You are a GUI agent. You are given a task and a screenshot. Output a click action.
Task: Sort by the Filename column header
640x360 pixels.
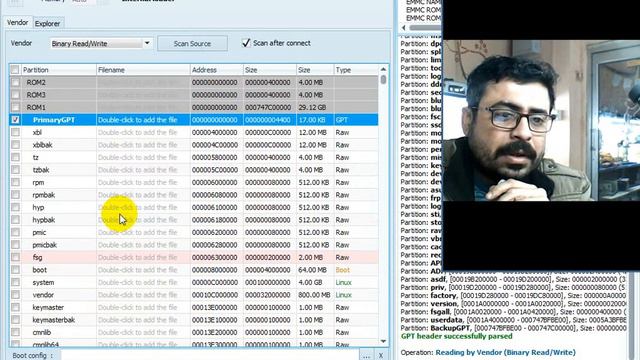click(143, 70)
